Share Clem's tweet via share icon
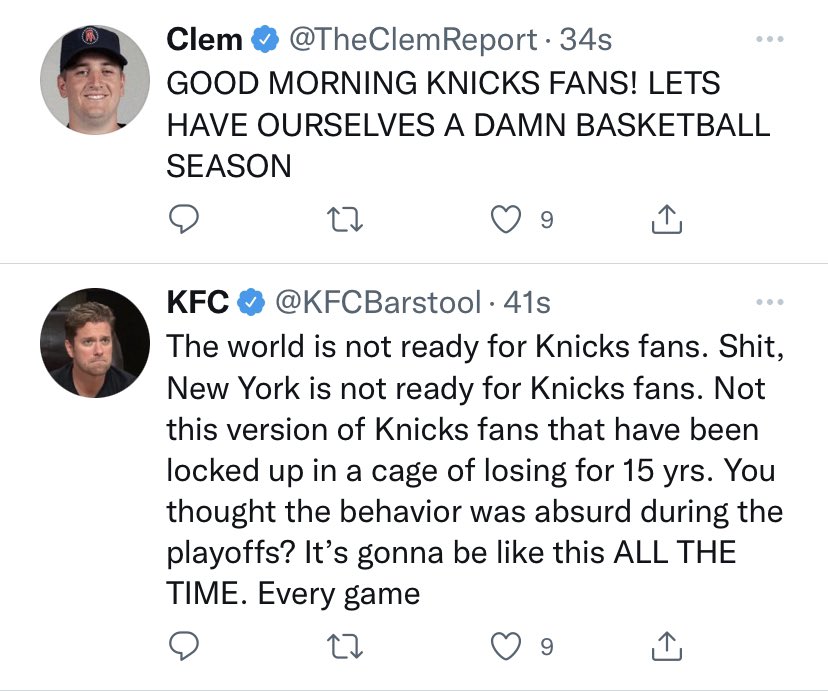The height and width of the screenshot is (691, 828). (x=666, y=219)
